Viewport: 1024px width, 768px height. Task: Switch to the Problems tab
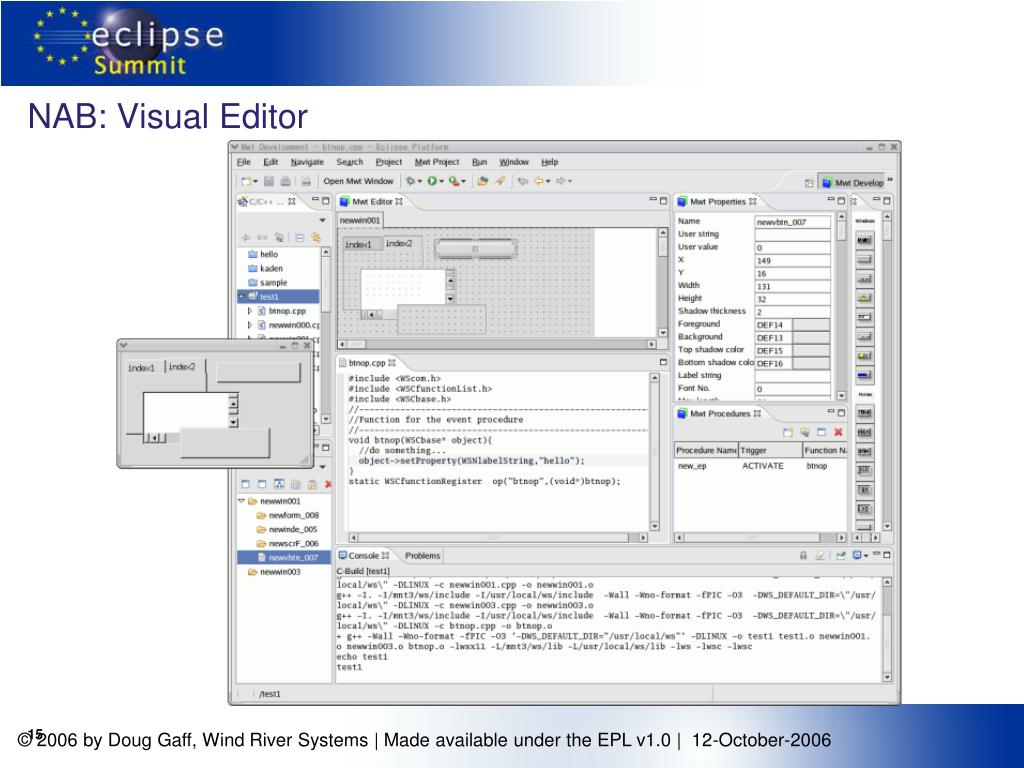click(423, 556)
